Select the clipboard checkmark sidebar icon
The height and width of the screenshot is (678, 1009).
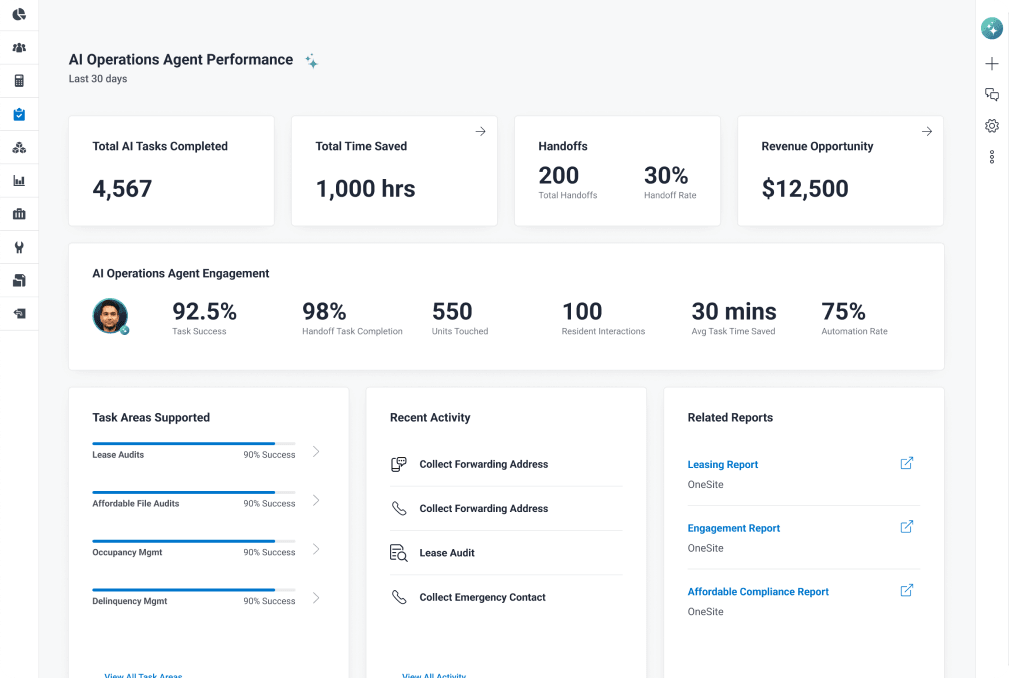(19, 115)
